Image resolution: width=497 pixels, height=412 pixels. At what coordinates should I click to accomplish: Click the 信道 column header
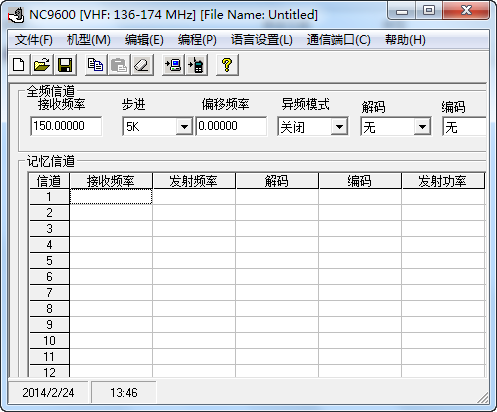(49, 181)
